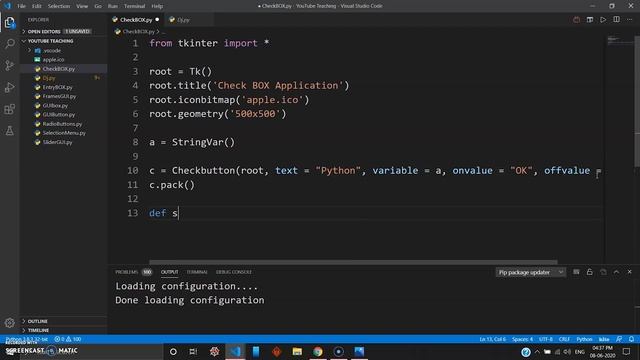Open the Source Control view

(9, 65)
